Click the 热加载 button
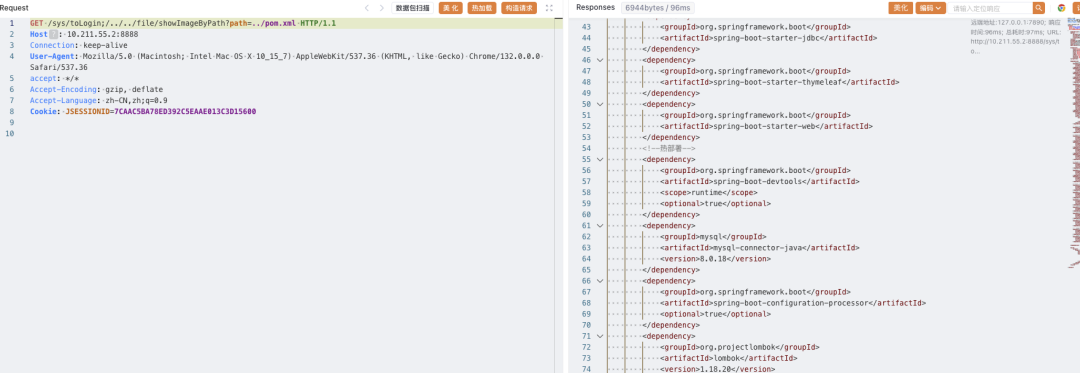The image size is (1080, 373). [x=481, y=8]
